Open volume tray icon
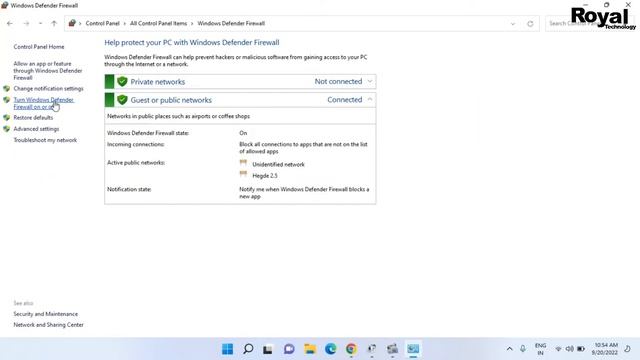 (x=569, y=349)
